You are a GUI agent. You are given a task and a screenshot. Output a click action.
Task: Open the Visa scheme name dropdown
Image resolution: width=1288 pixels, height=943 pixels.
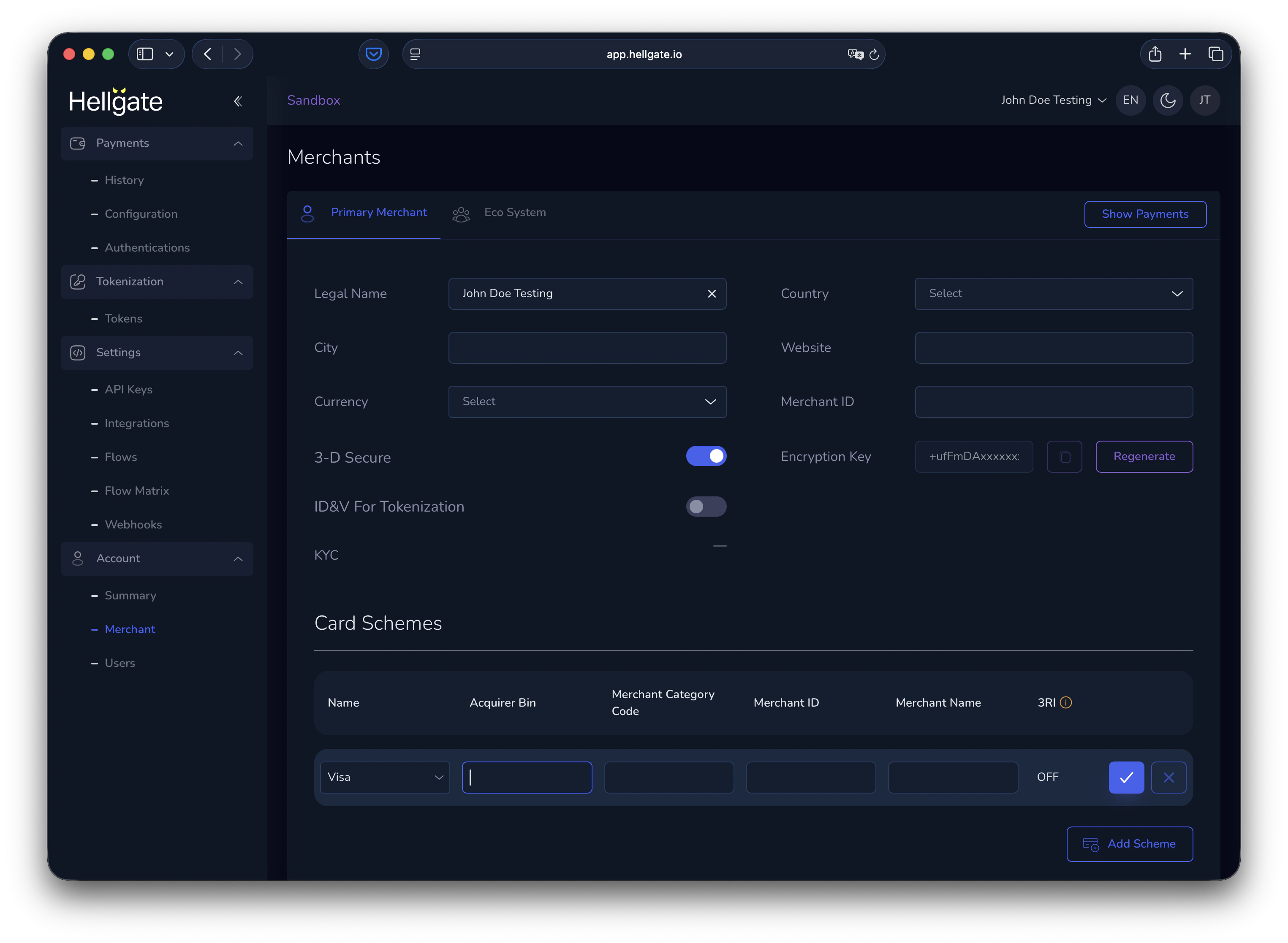point(385,777)
